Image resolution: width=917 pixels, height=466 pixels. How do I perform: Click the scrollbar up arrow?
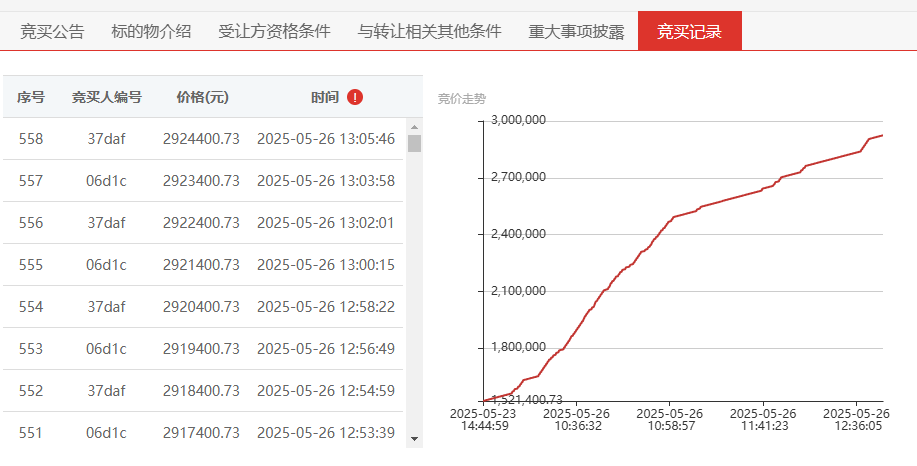click(415, 127)
